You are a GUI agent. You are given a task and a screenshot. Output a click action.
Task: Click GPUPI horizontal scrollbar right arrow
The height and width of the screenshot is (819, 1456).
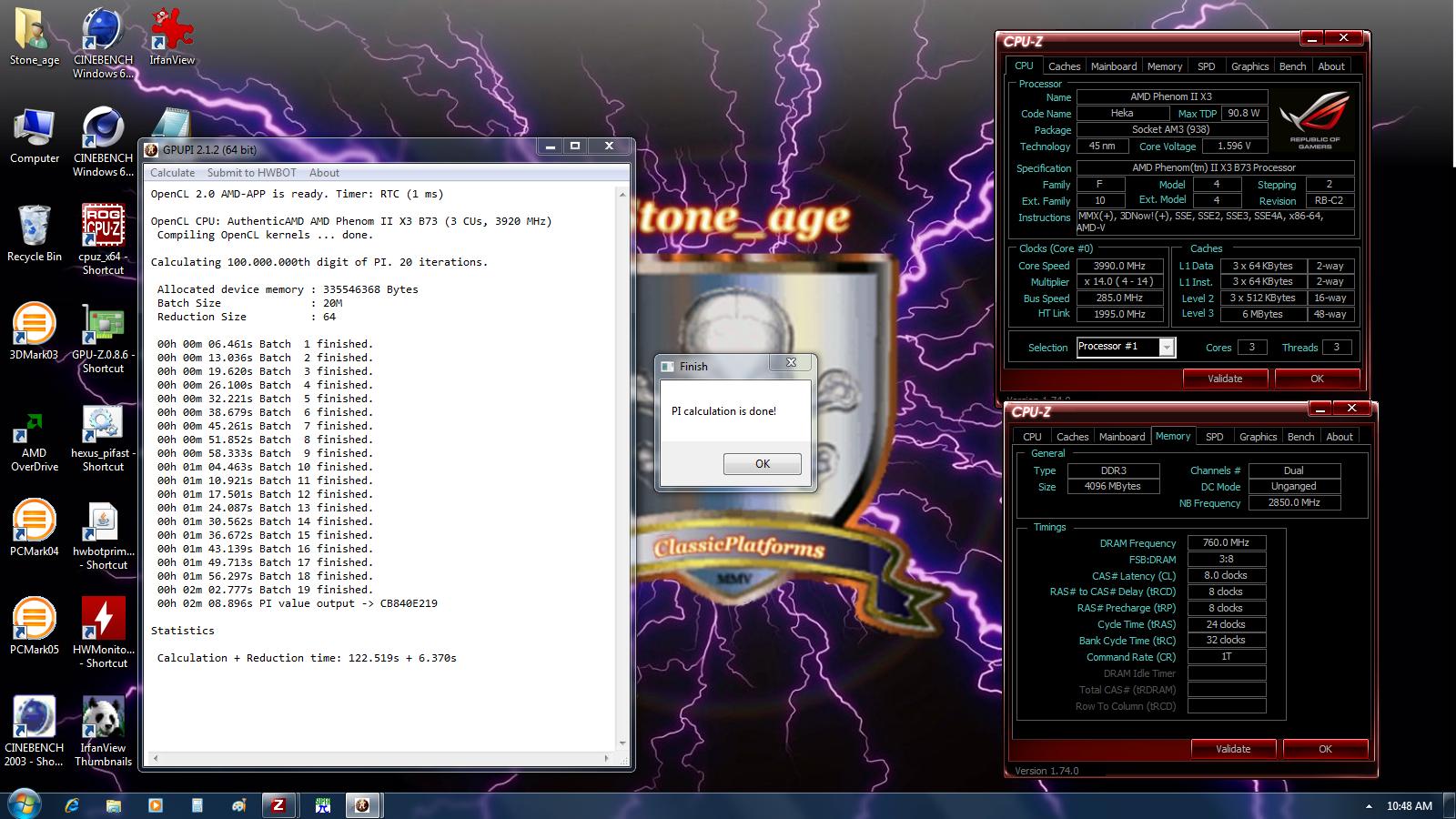tap(607, 758)
